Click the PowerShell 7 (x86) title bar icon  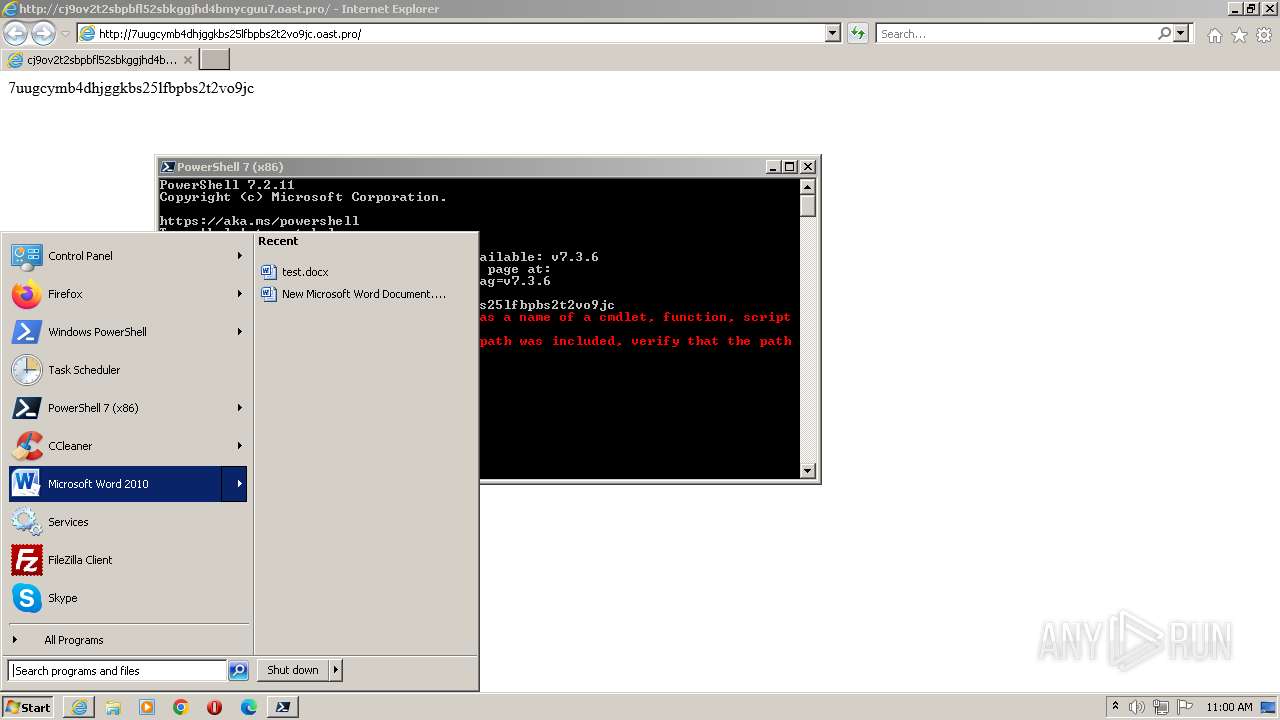pos(168,167)
